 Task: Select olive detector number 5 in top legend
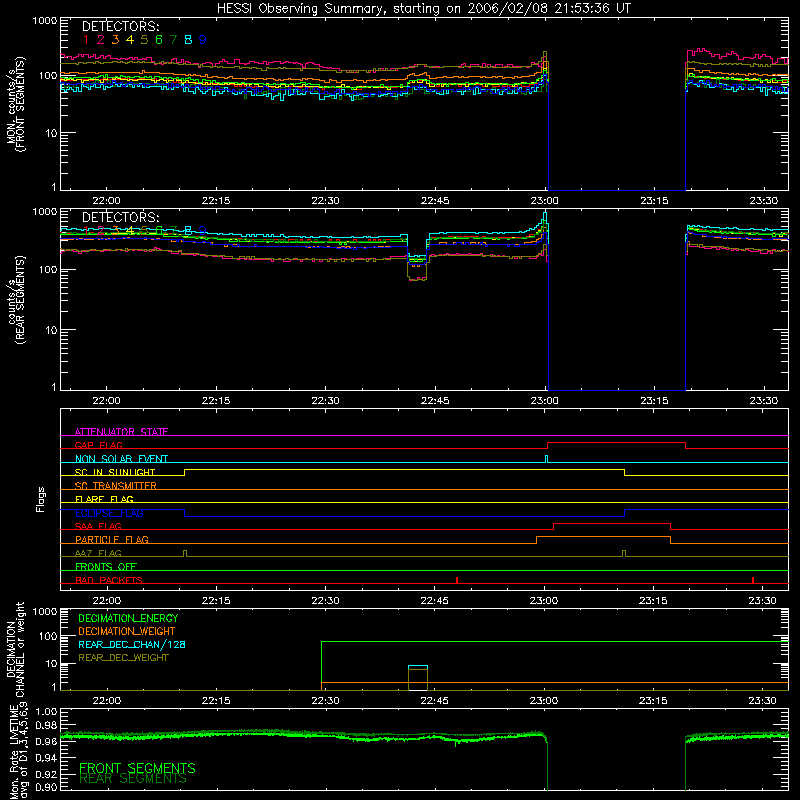[144, 40]
